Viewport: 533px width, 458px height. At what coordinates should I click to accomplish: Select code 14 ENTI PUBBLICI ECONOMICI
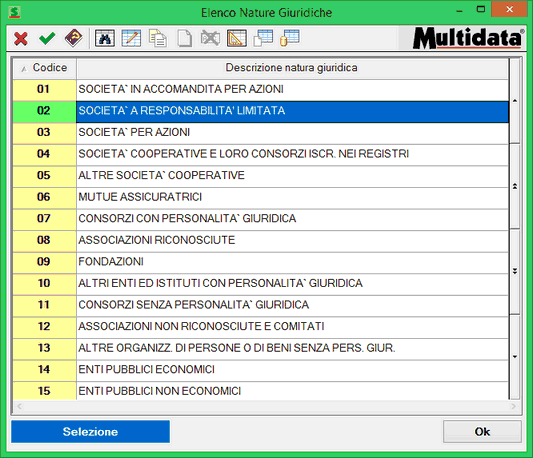pyautogui.click(x=261, y=369)
